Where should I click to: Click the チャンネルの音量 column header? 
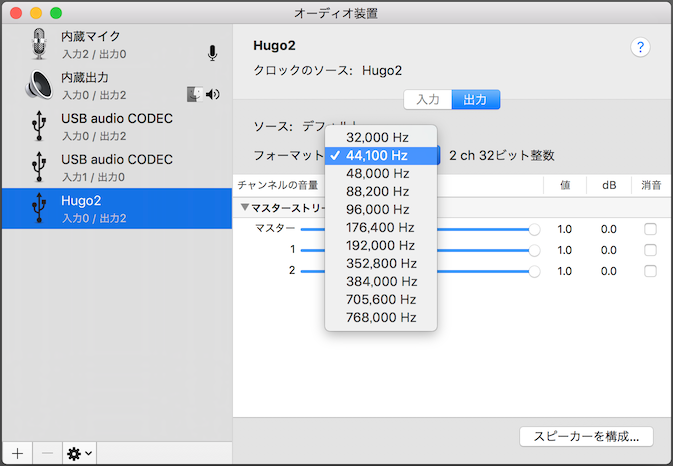278,185
